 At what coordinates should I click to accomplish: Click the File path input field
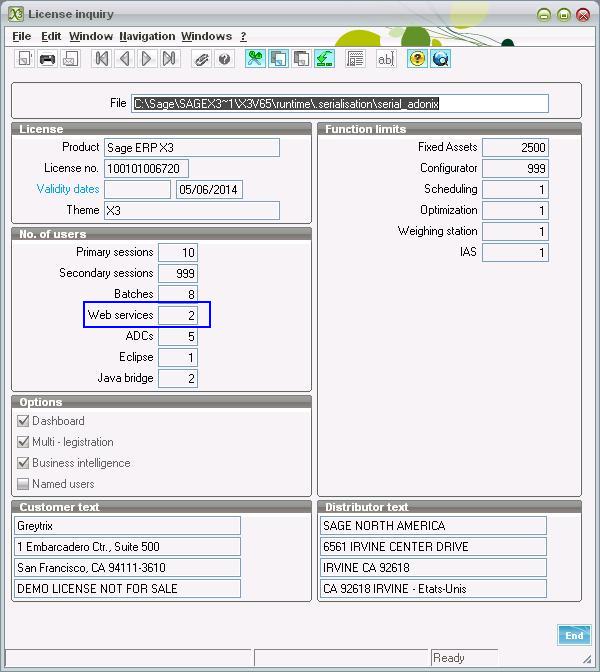(x=340, y=104)
